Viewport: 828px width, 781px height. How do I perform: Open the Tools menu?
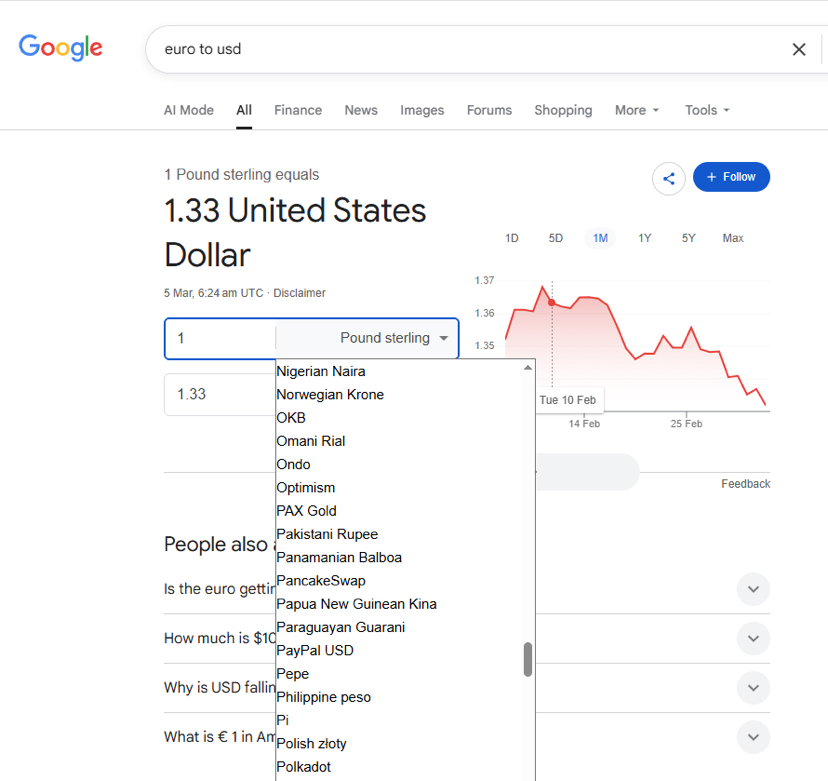(707, 110)
